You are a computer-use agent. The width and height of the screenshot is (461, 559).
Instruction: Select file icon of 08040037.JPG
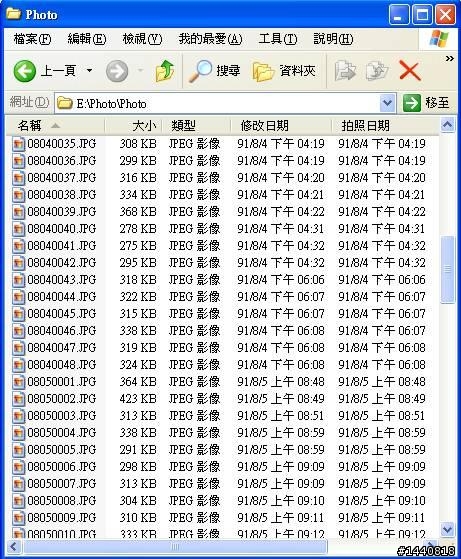point(18,178)
